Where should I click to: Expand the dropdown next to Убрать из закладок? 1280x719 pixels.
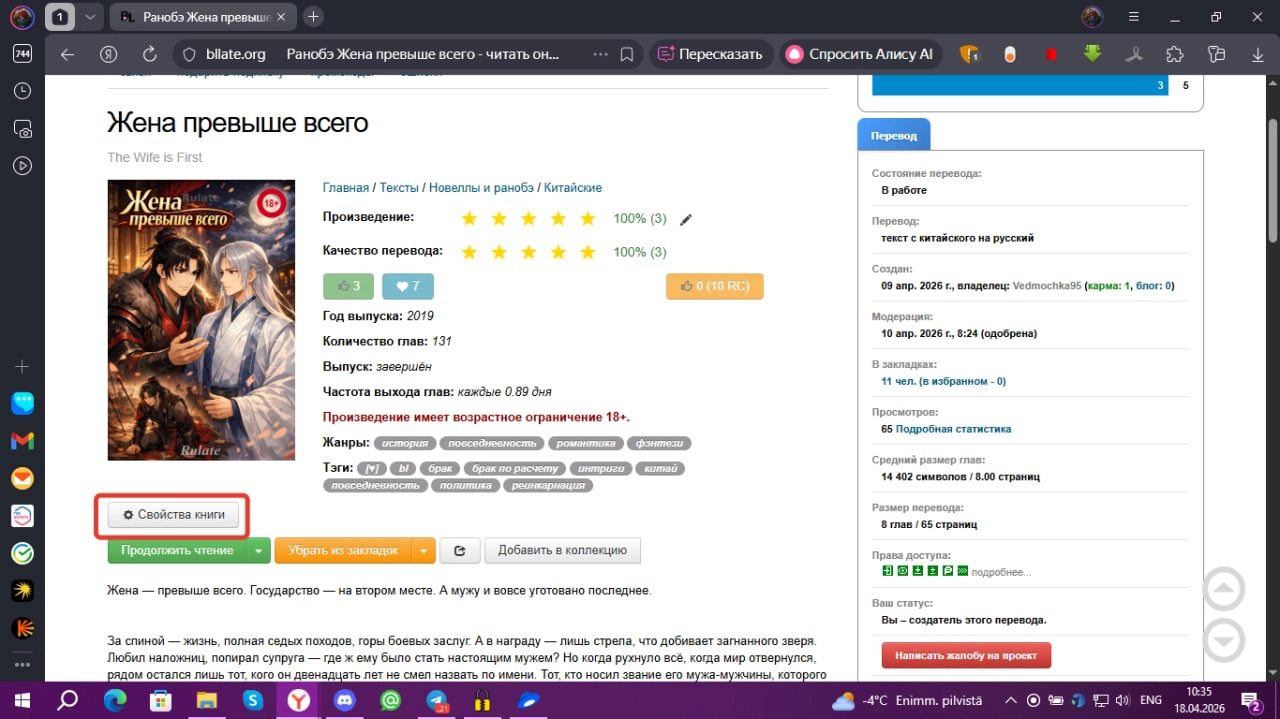pos(424,550)
